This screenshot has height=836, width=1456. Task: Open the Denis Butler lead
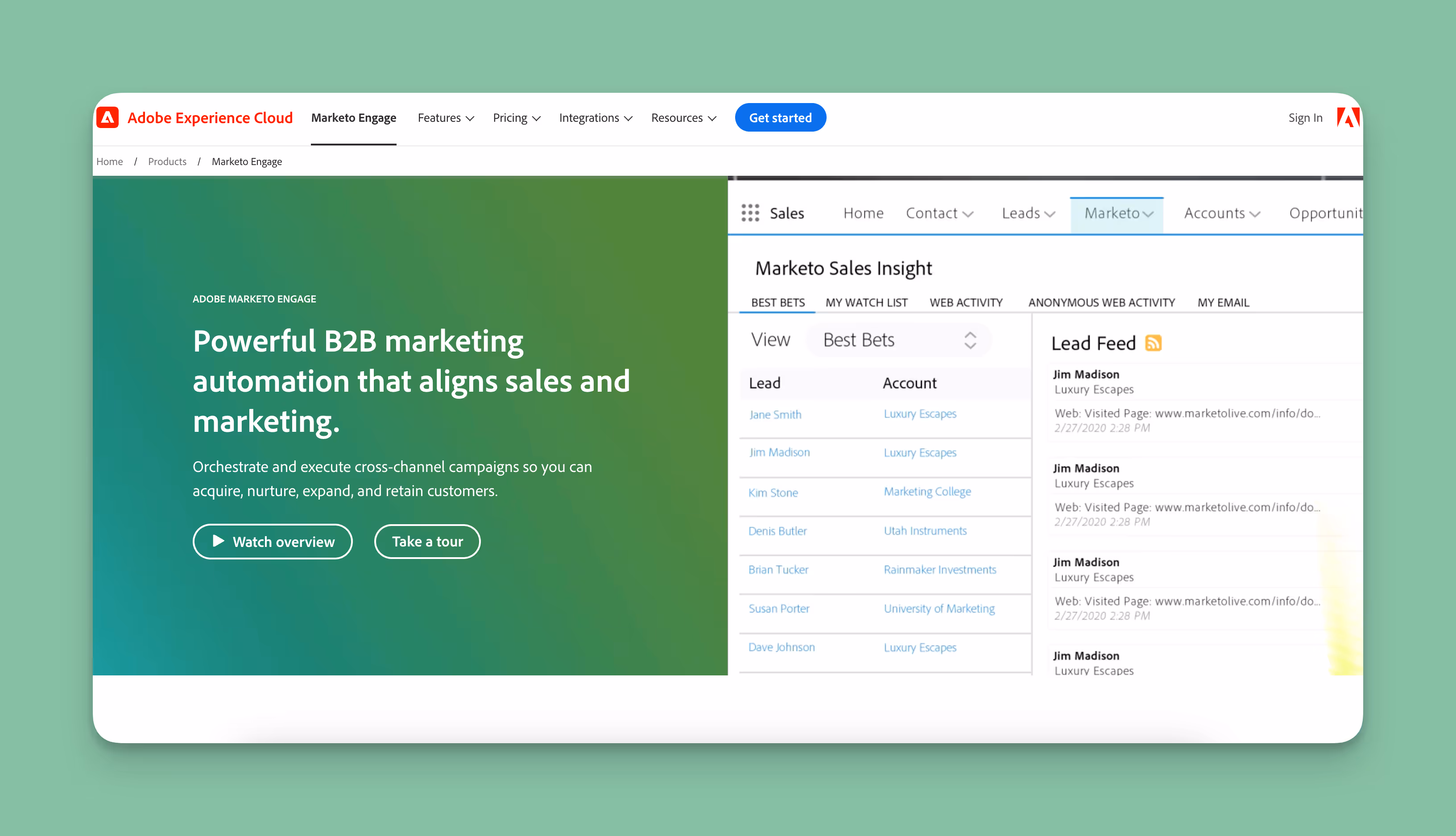point(778,530)
